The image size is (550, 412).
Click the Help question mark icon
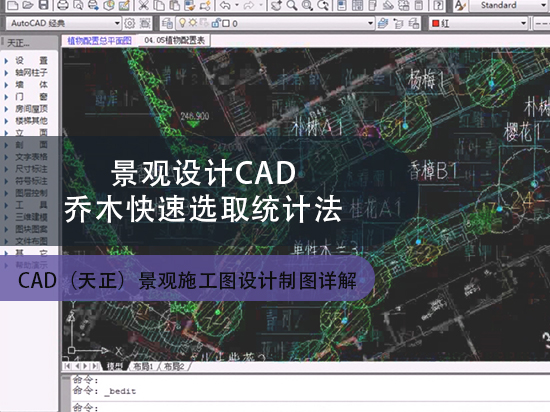coord(438,5)
